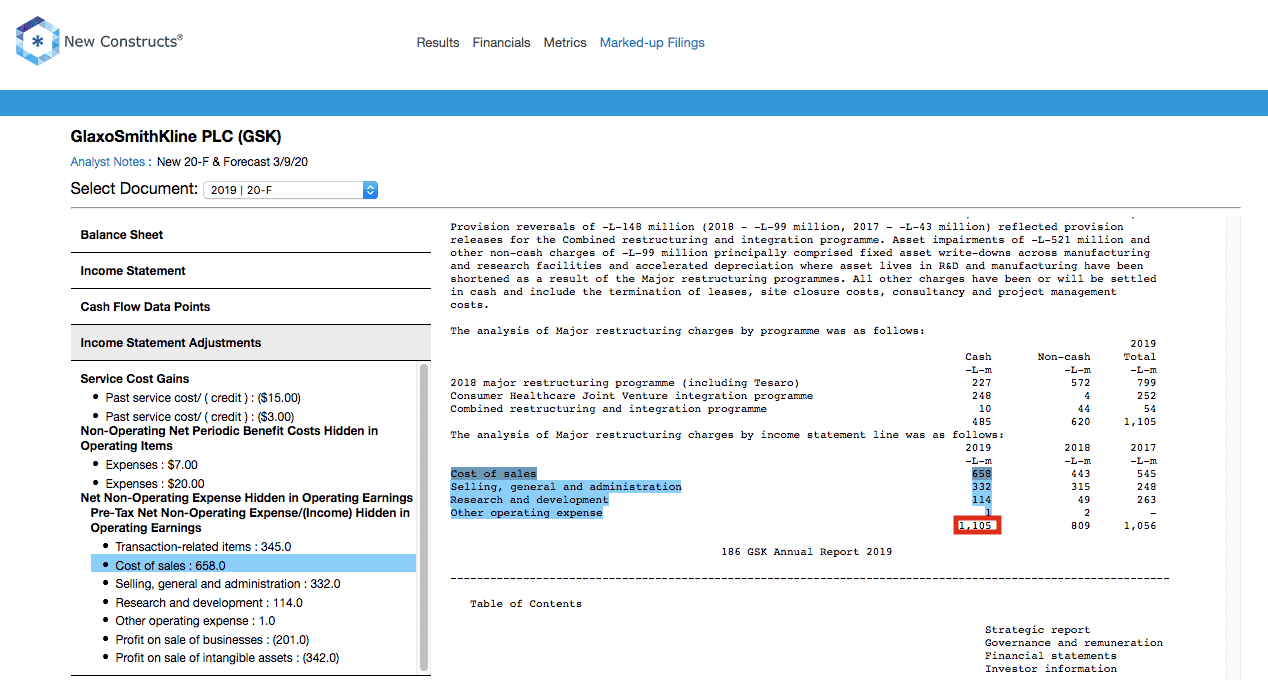Click '2018 major restructuring programme (including Tesaro)' row

click(x=625, y=383)
